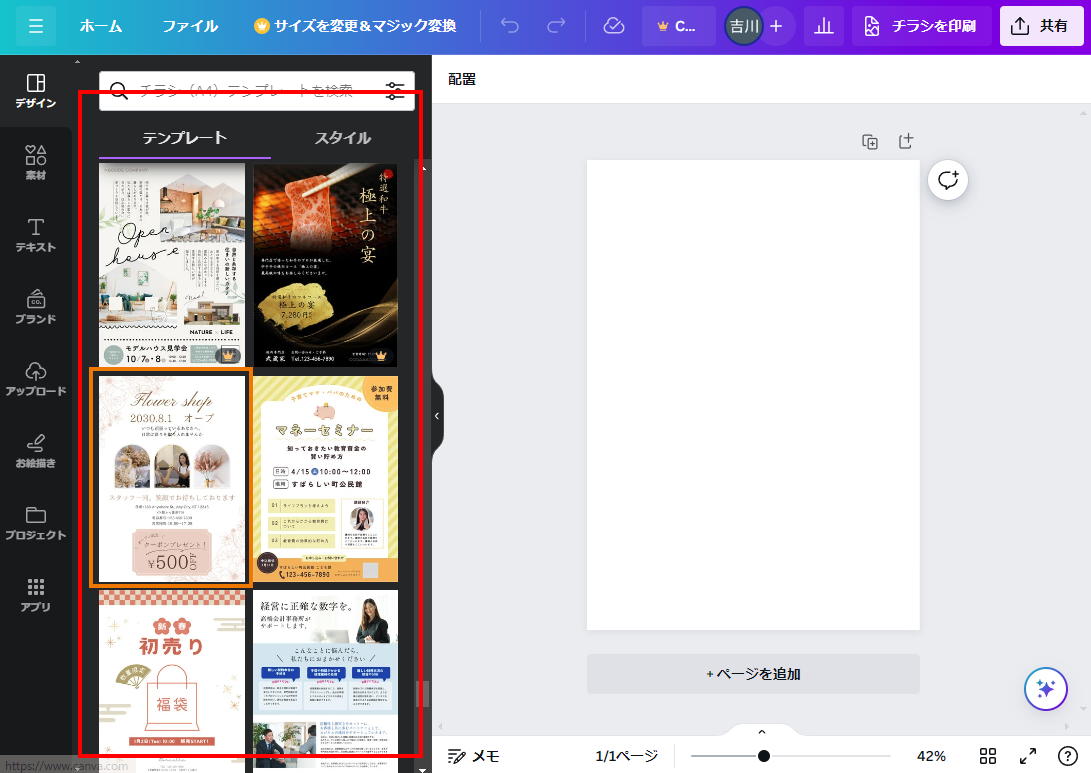Click the undo arrow icon
Image resolution: width=1091 pixels, height=773 pixels.
click(511, 26)
